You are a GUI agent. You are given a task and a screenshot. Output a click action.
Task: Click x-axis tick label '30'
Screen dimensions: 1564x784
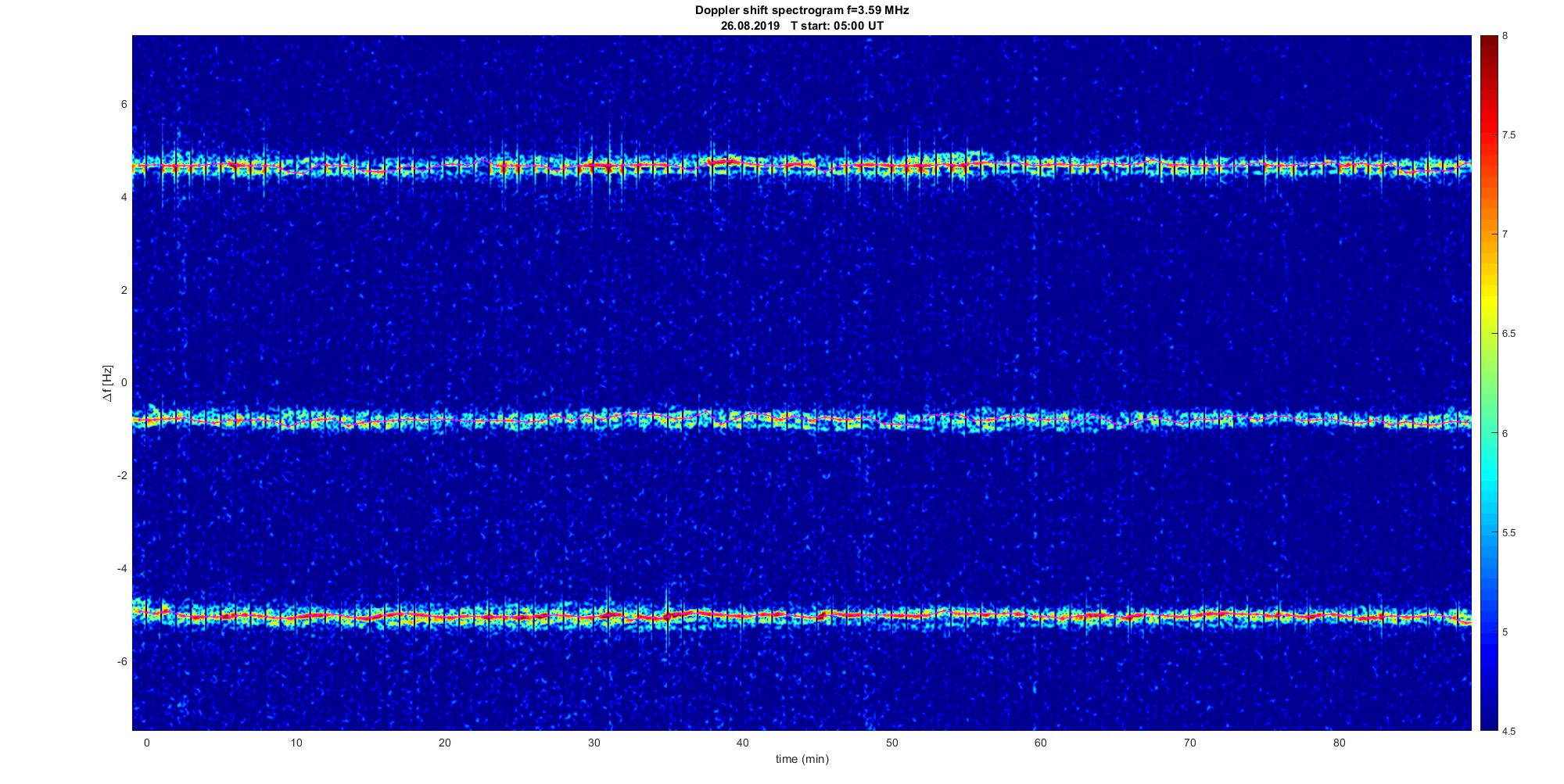point(594,743)
